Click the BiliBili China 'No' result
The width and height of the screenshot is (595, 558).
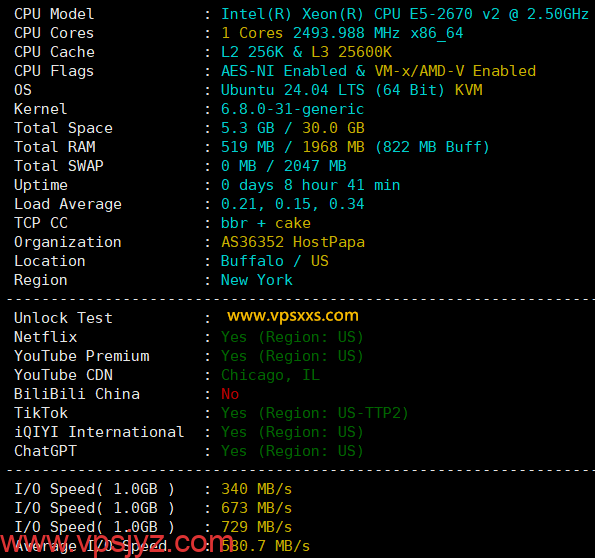point(230,394)
